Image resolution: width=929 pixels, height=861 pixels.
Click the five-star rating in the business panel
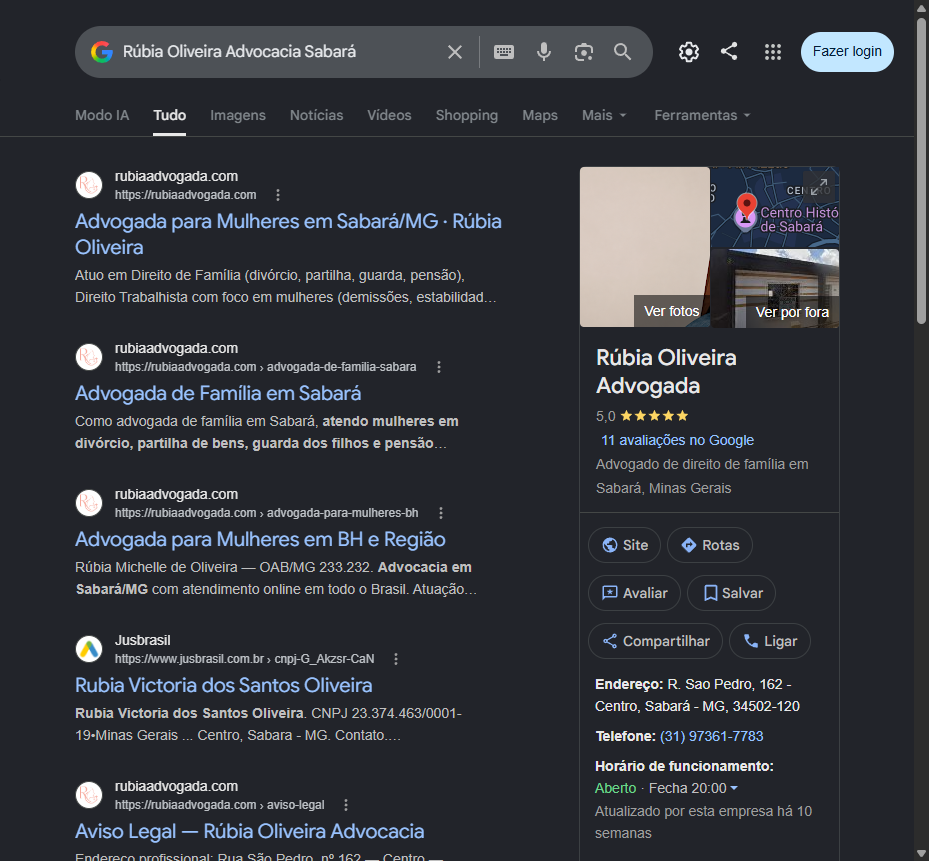pos(654,416)
